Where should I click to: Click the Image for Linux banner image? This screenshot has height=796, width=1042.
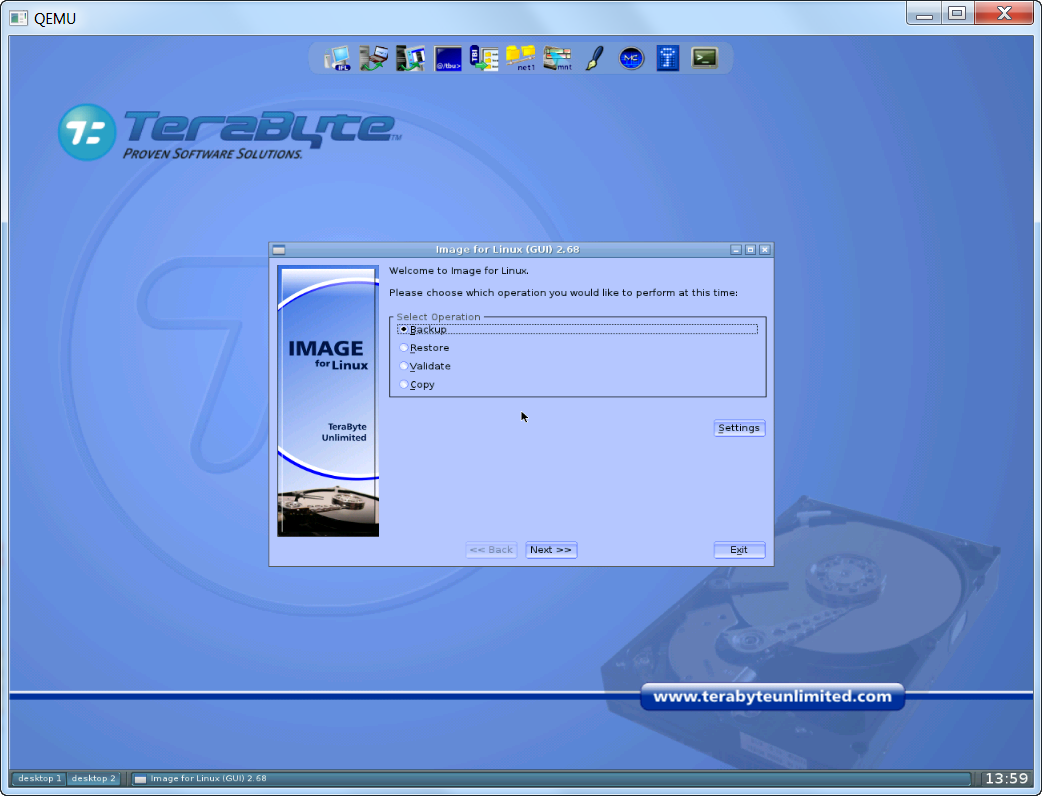click(328, 401)
